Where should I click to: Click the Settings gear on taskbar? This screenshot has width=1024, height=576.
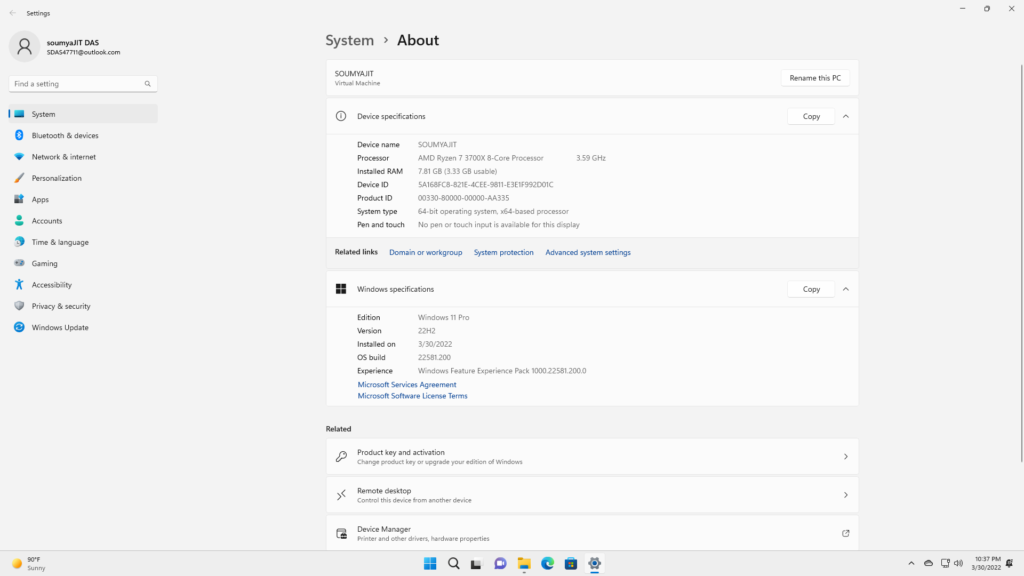594,564
